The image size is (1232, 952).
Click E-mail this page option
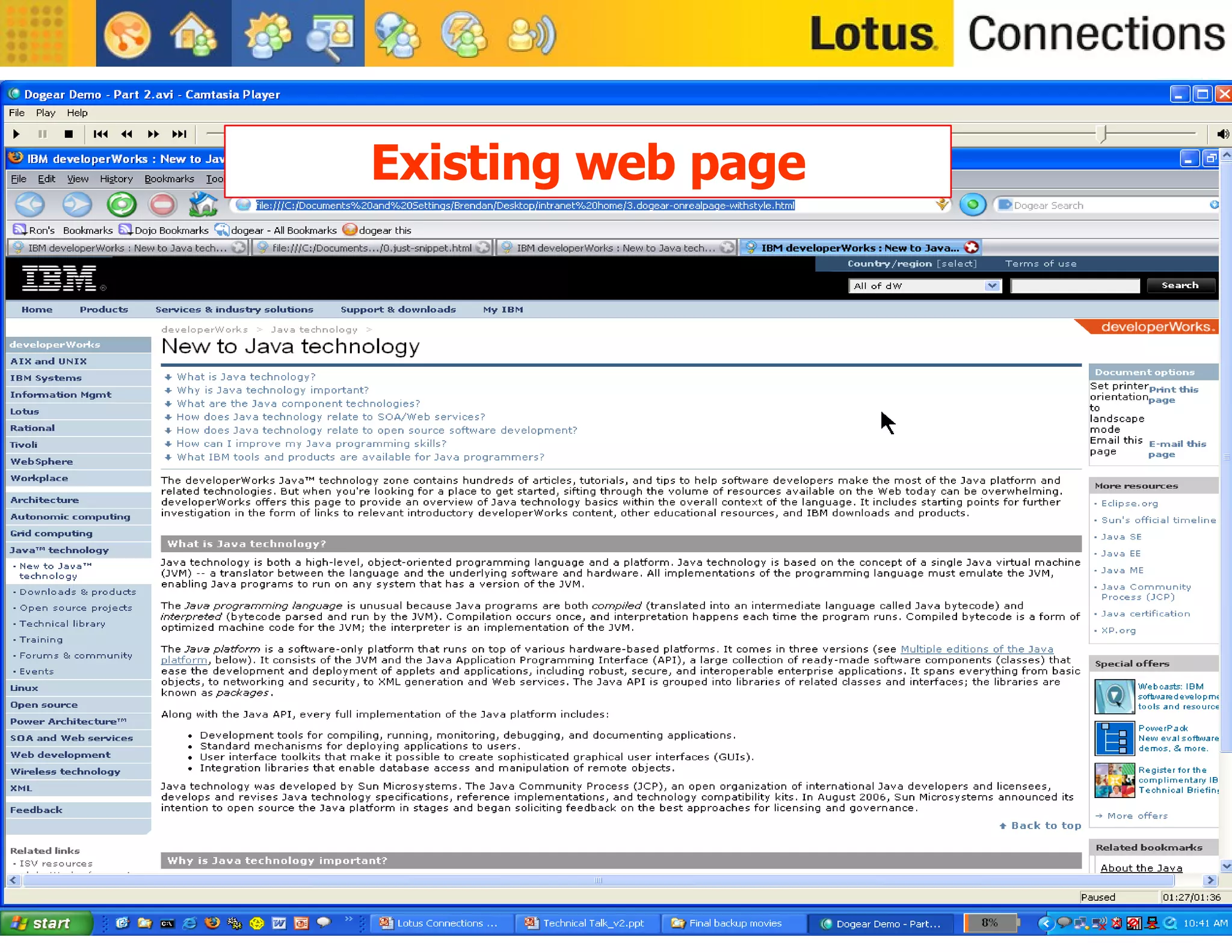1177,449
